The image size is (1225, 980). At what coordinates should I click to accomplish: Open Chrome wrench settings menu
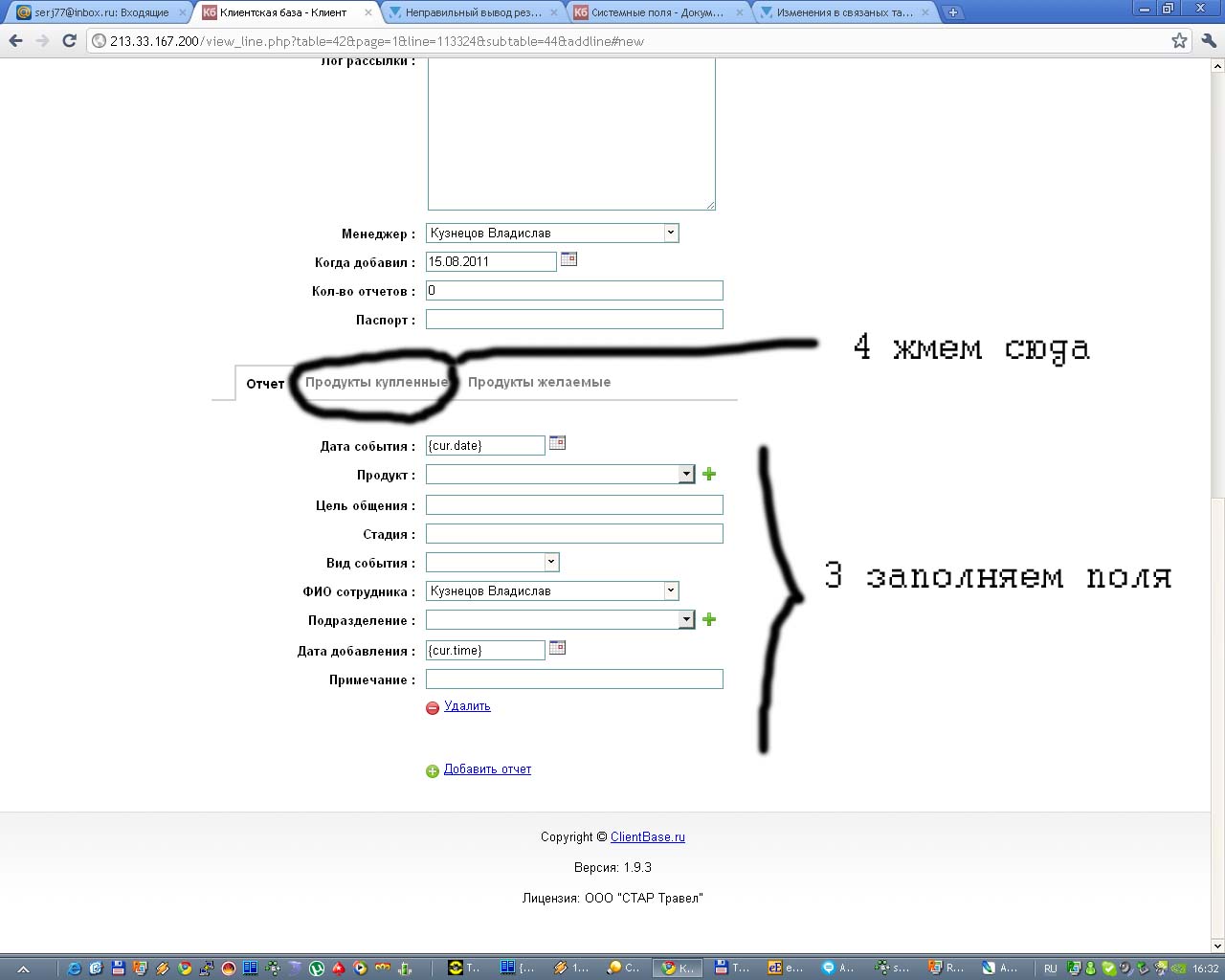pos(1208,41)
